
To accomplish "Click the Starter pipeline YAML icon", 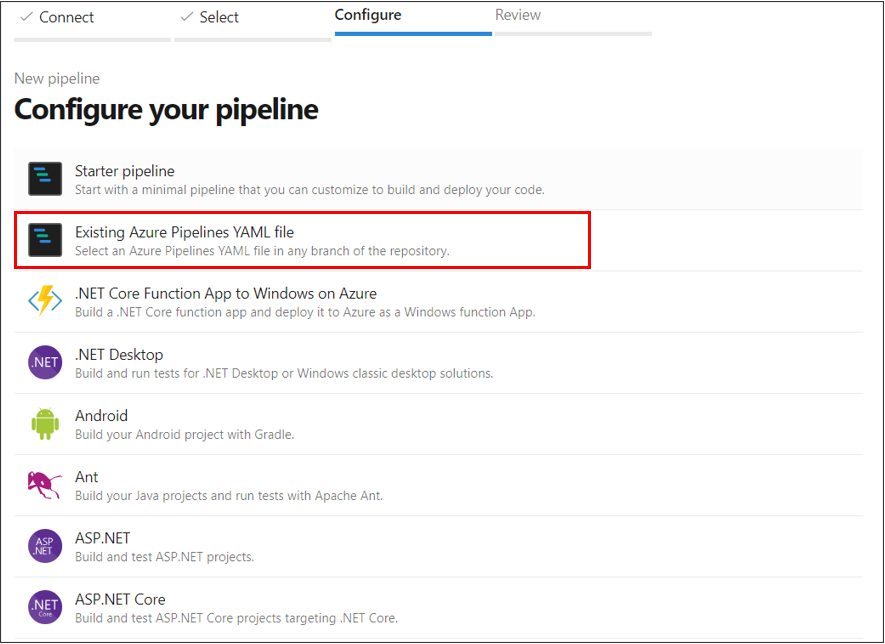I will click(x=45, y=179).
